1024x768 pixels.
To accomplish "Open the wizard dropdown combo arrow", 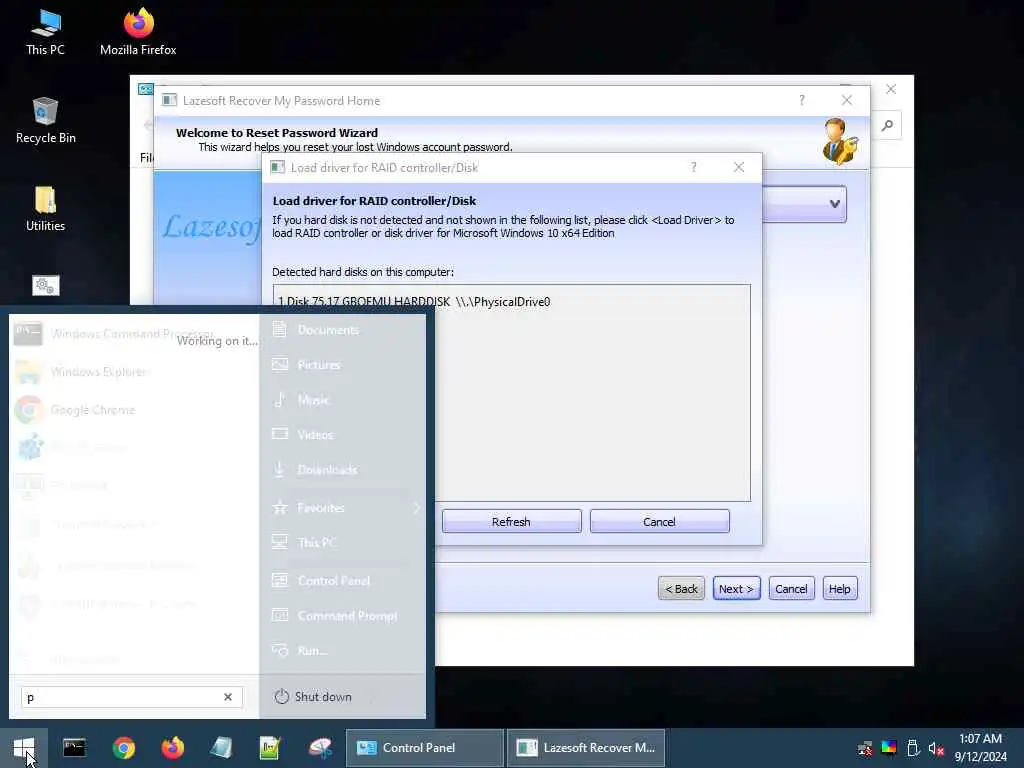I will point(835,204).
